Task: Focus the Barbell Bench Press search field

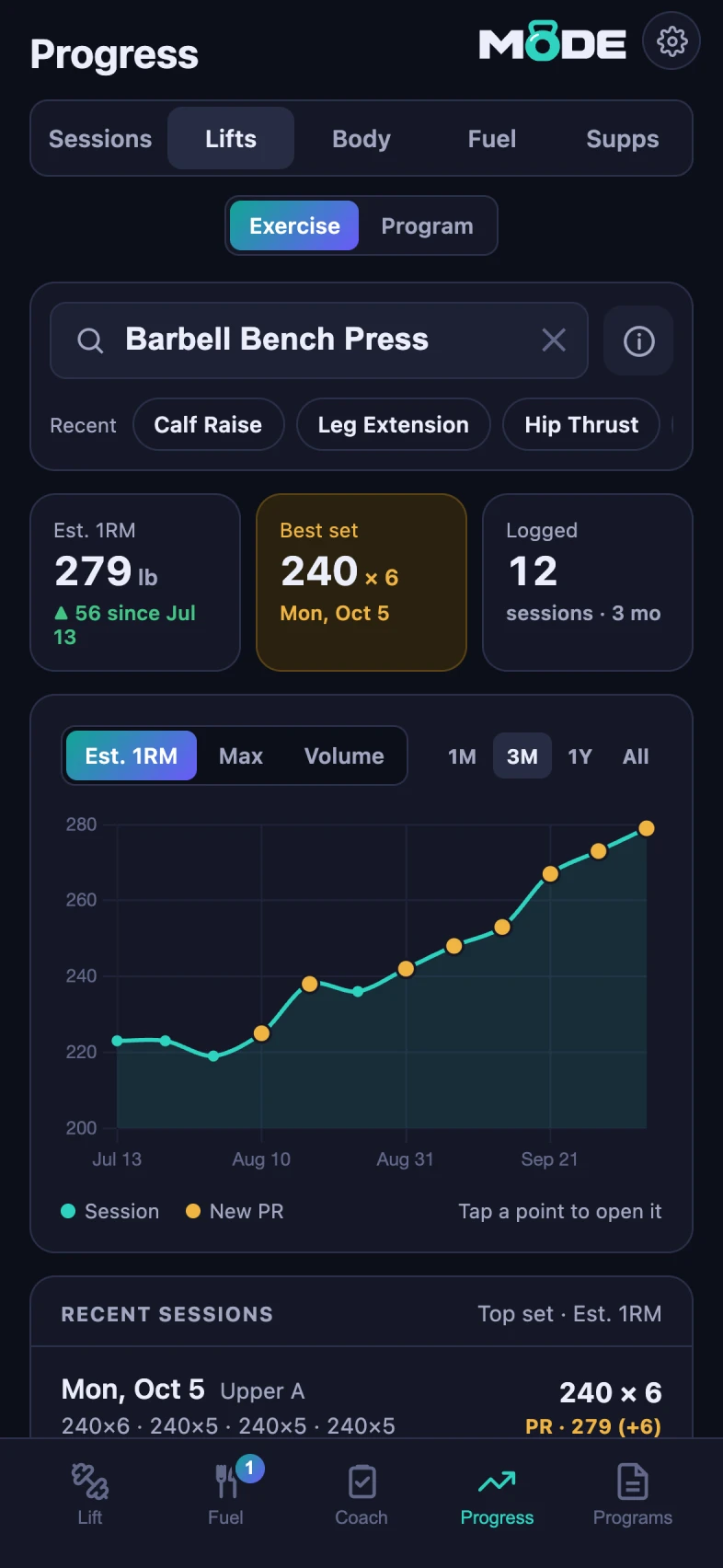Action: coord(319,340)
